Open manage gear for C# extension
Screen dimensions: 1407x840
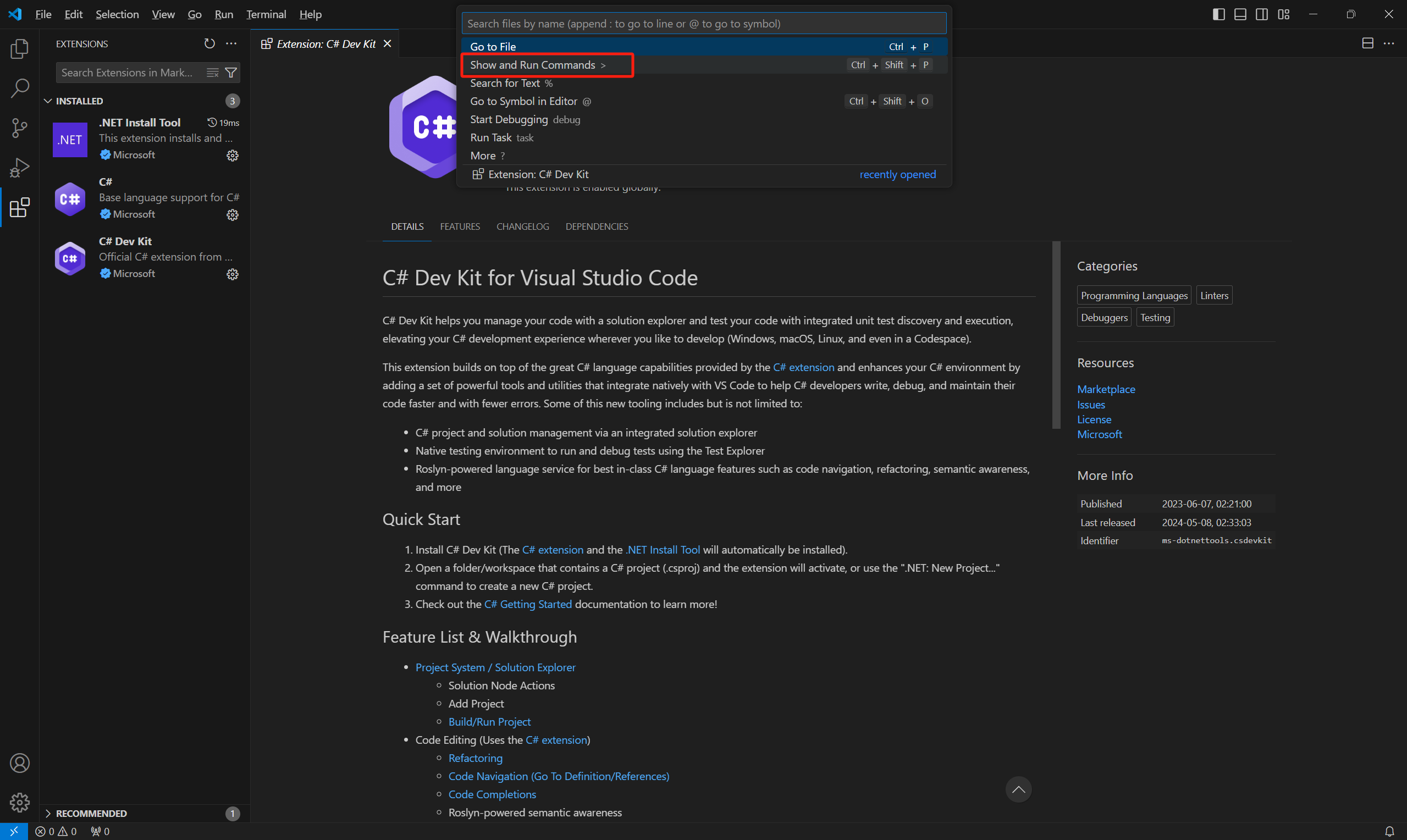click(x=233, y=215)
